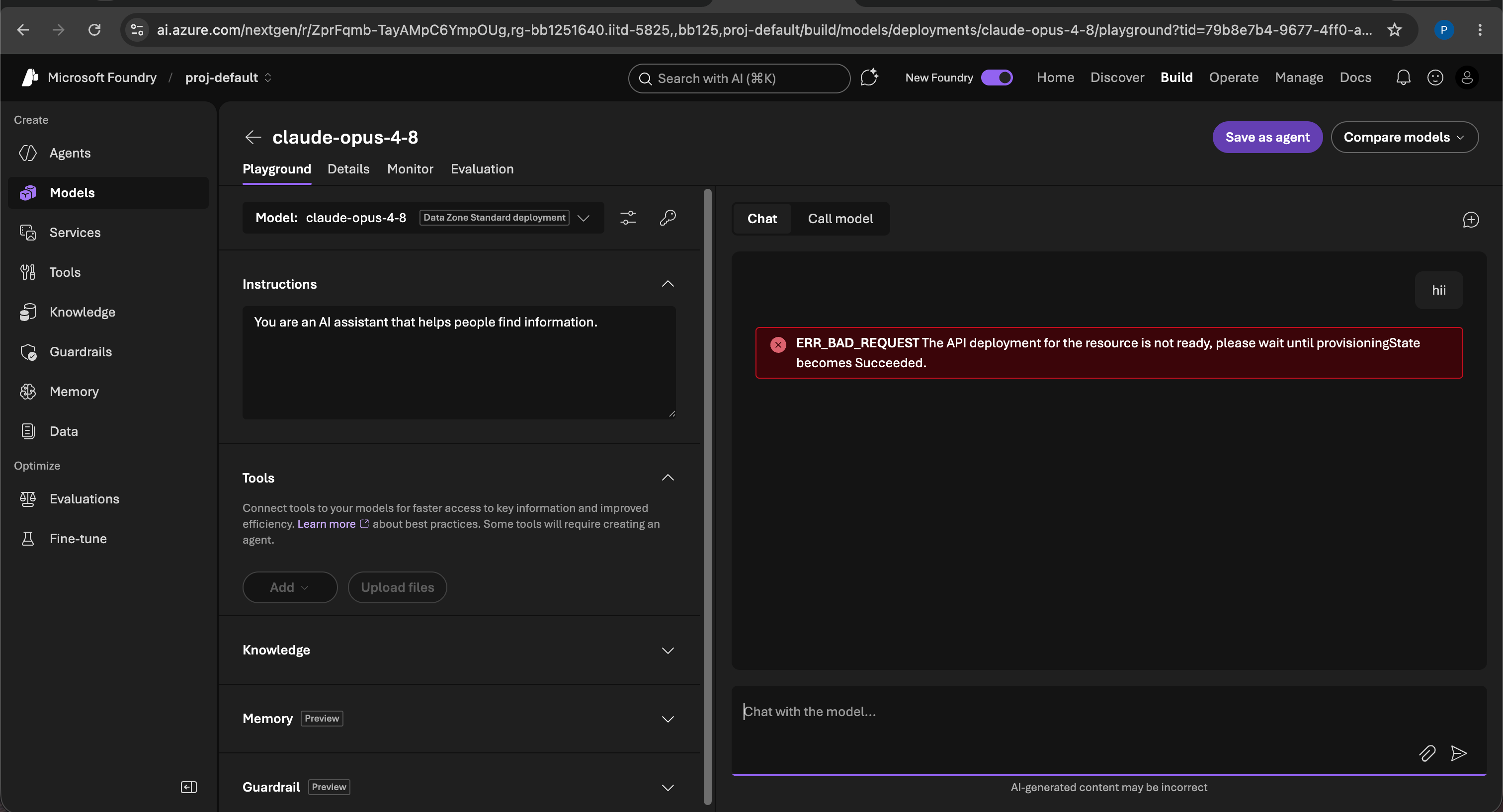This screenshot has width=1503, height=812.
Task: Open Data in the sidebar
Action: pyautogui.click(x=108, y=431)
